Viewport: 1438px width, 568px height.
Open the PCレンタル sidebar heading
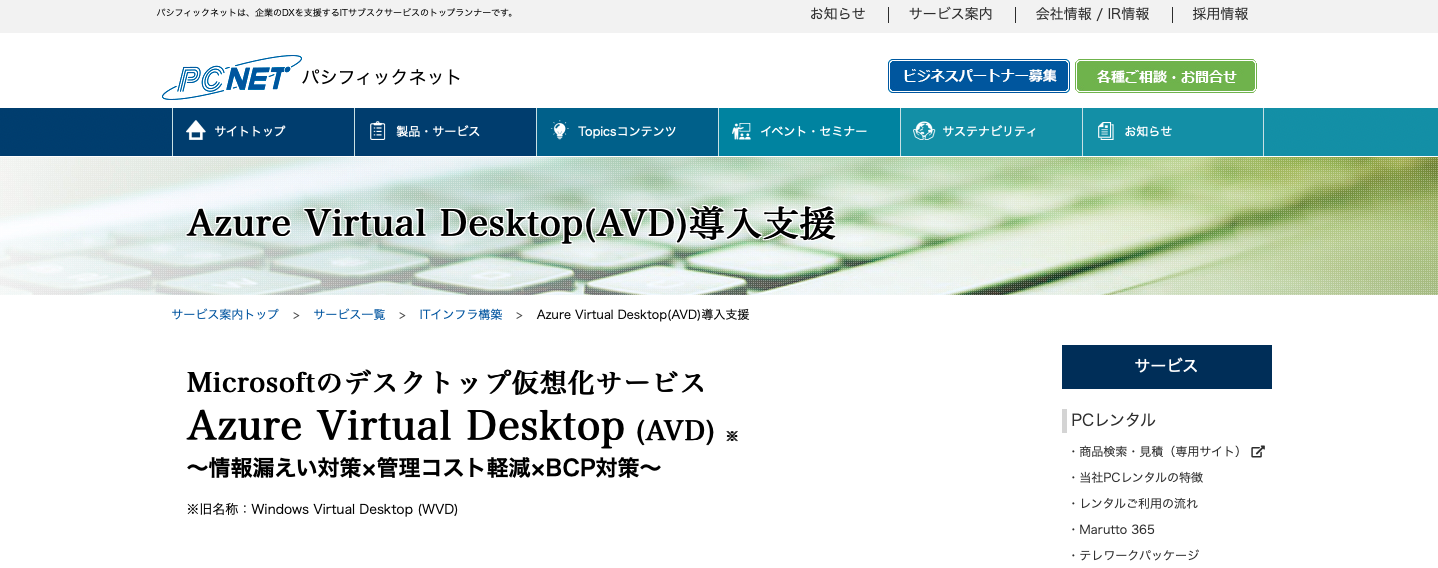1113,420
